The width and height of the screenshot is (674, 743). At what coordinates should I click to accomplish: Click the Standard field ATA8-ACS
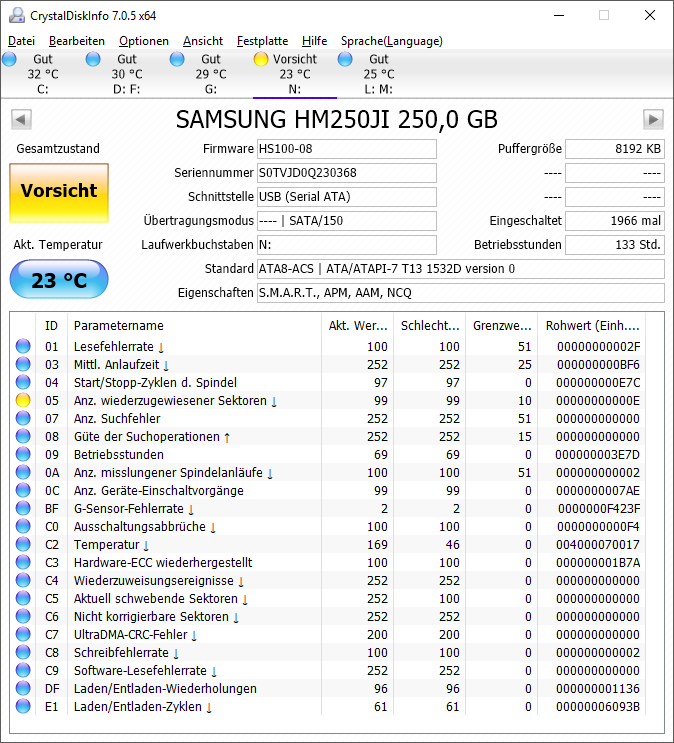pyautogui.click(x=461, y=269)
